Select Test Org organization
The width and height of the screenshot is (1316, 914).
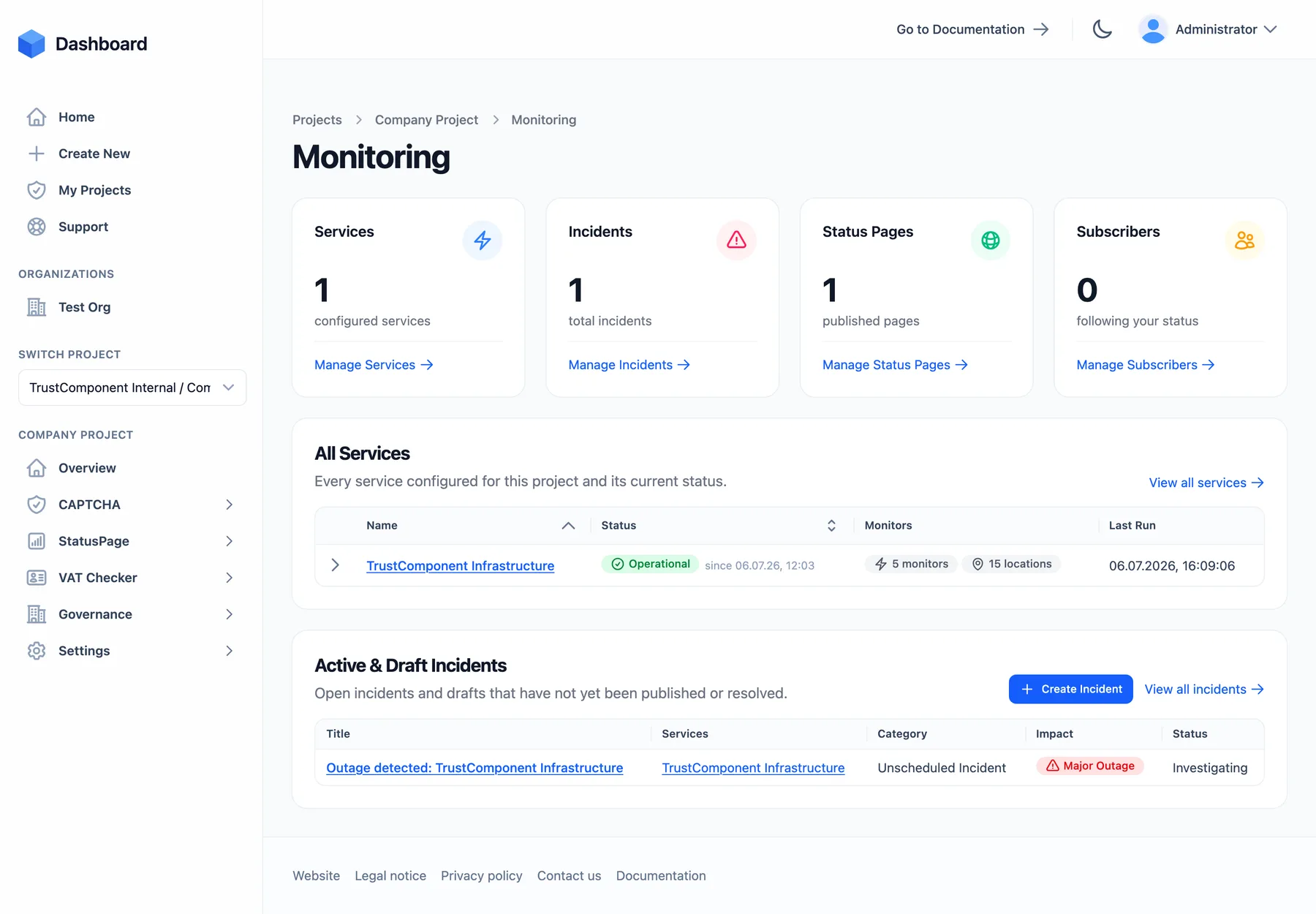click(x=85, y=307)
